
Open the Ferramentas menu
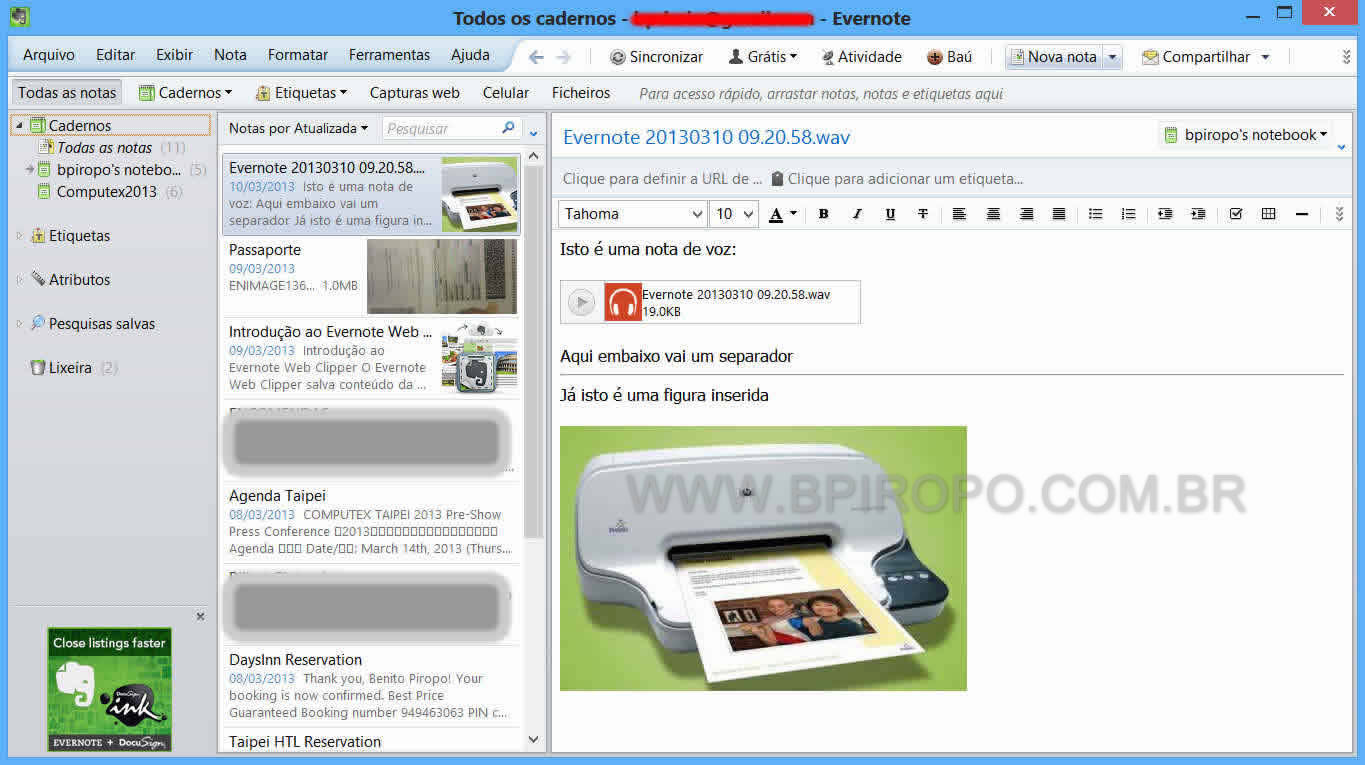389,55
